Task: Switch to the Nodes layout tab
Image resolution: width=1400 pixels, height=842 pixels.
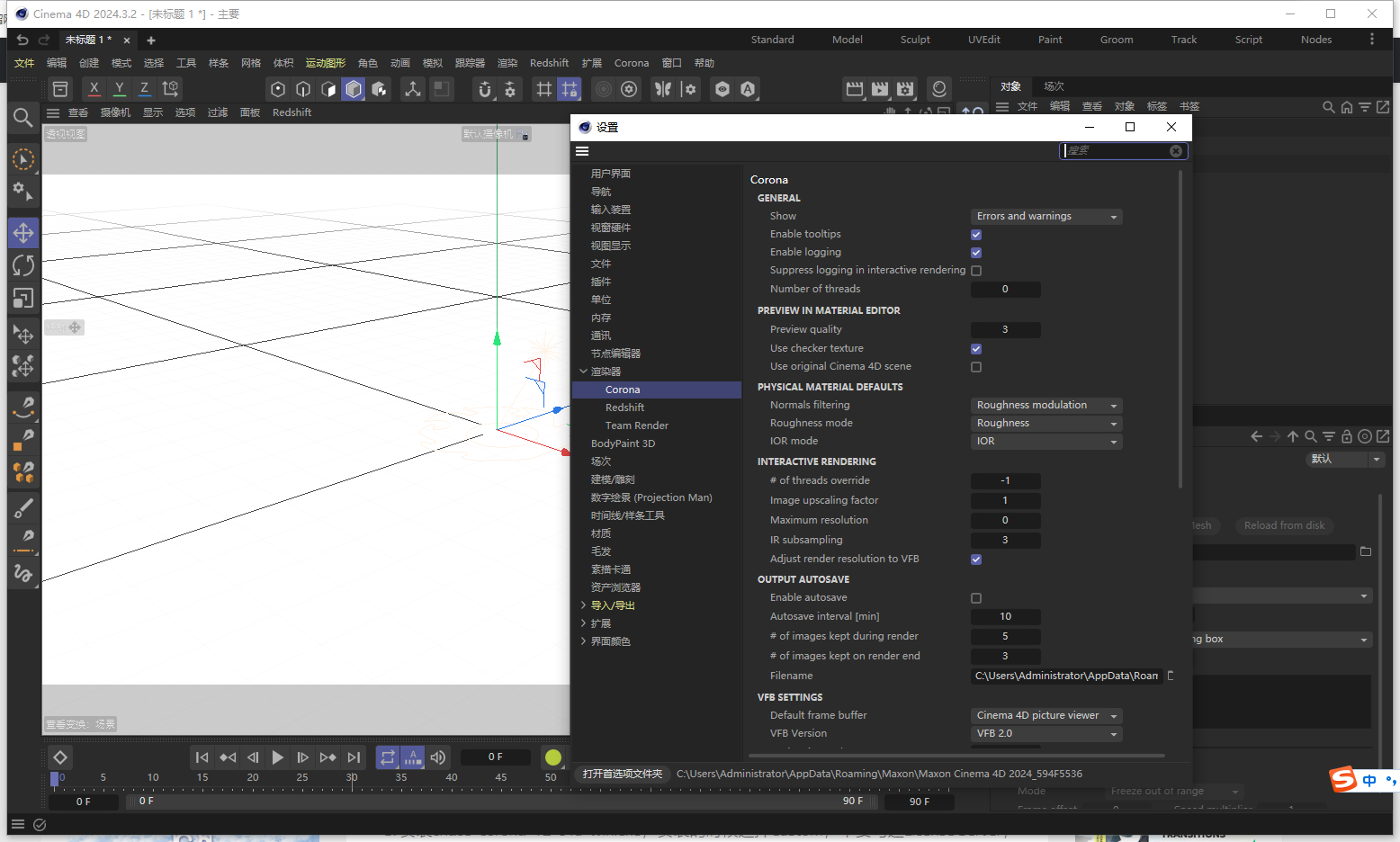Action: pos(1316,40)
